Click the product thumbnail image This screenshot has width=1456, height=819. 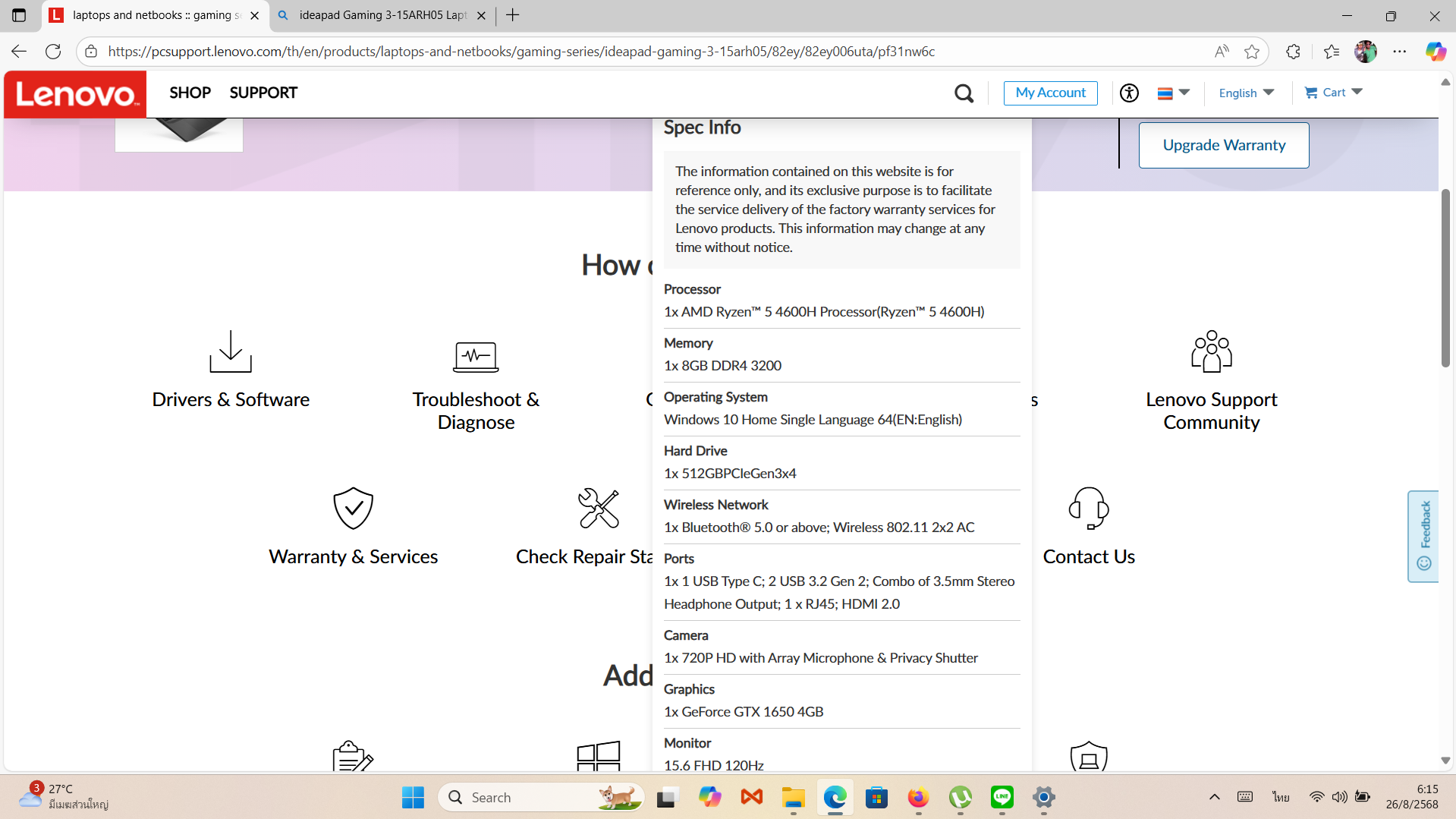pyautogui.click(x=179, y=134)
